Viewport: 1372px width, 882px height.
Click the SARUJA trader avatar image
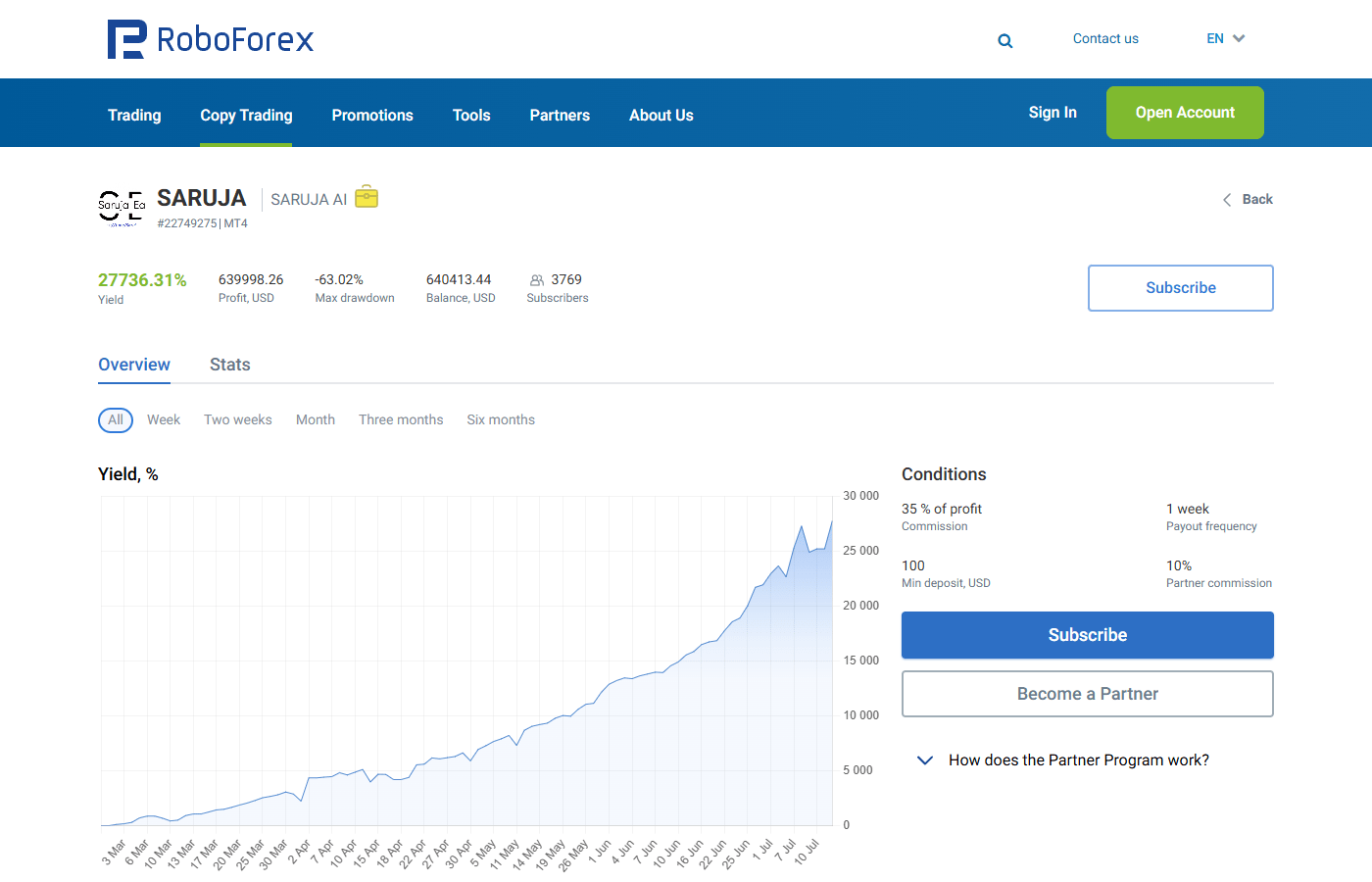[122, 208]
